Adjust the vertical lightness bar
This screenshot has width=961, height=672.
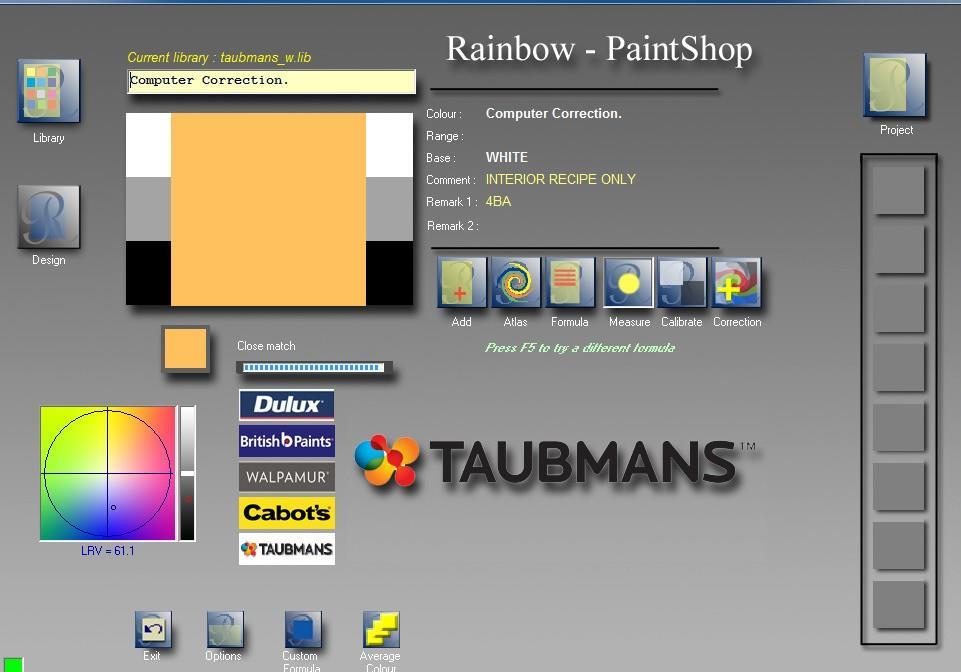(x=188, y=473)
